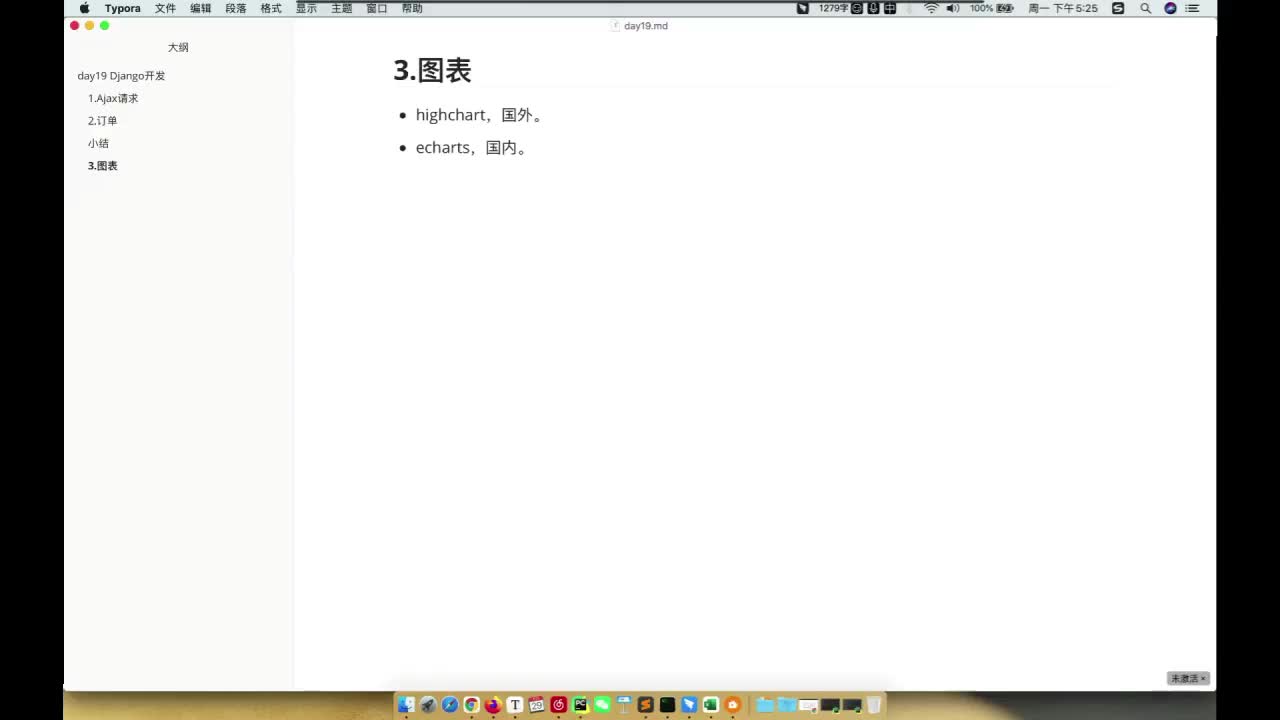1280x720 pixels.
Task: Launch Google Chrome from the Dock
Action: click(471, 705)
